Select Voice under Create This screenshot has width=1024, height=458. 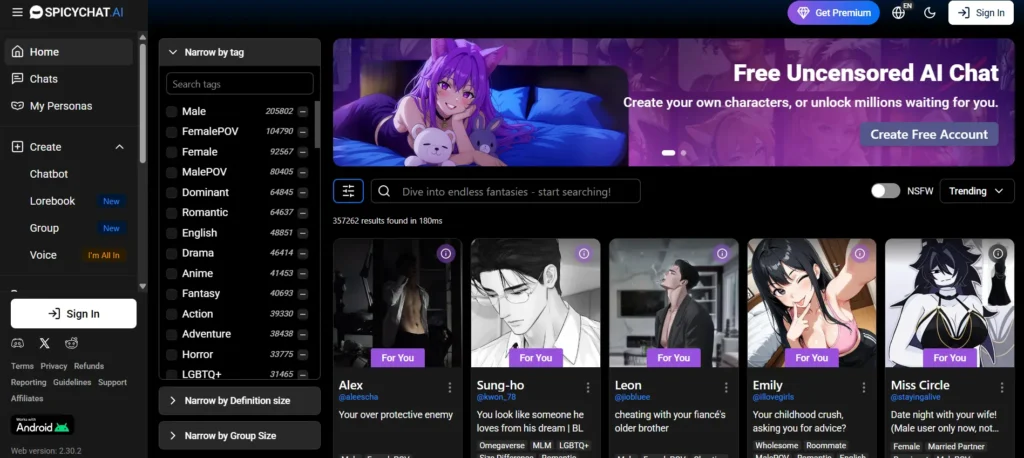coord(43,255)
